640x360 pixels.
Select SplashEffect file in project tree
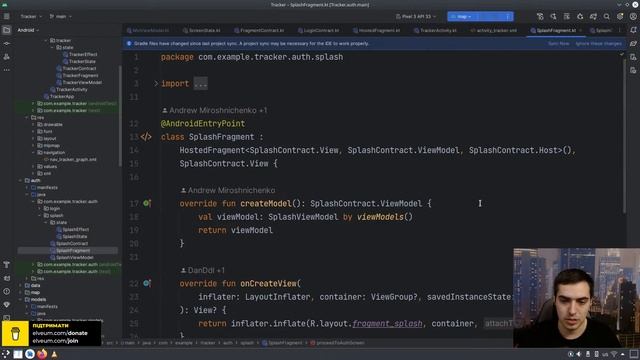[x=75, y=229]
